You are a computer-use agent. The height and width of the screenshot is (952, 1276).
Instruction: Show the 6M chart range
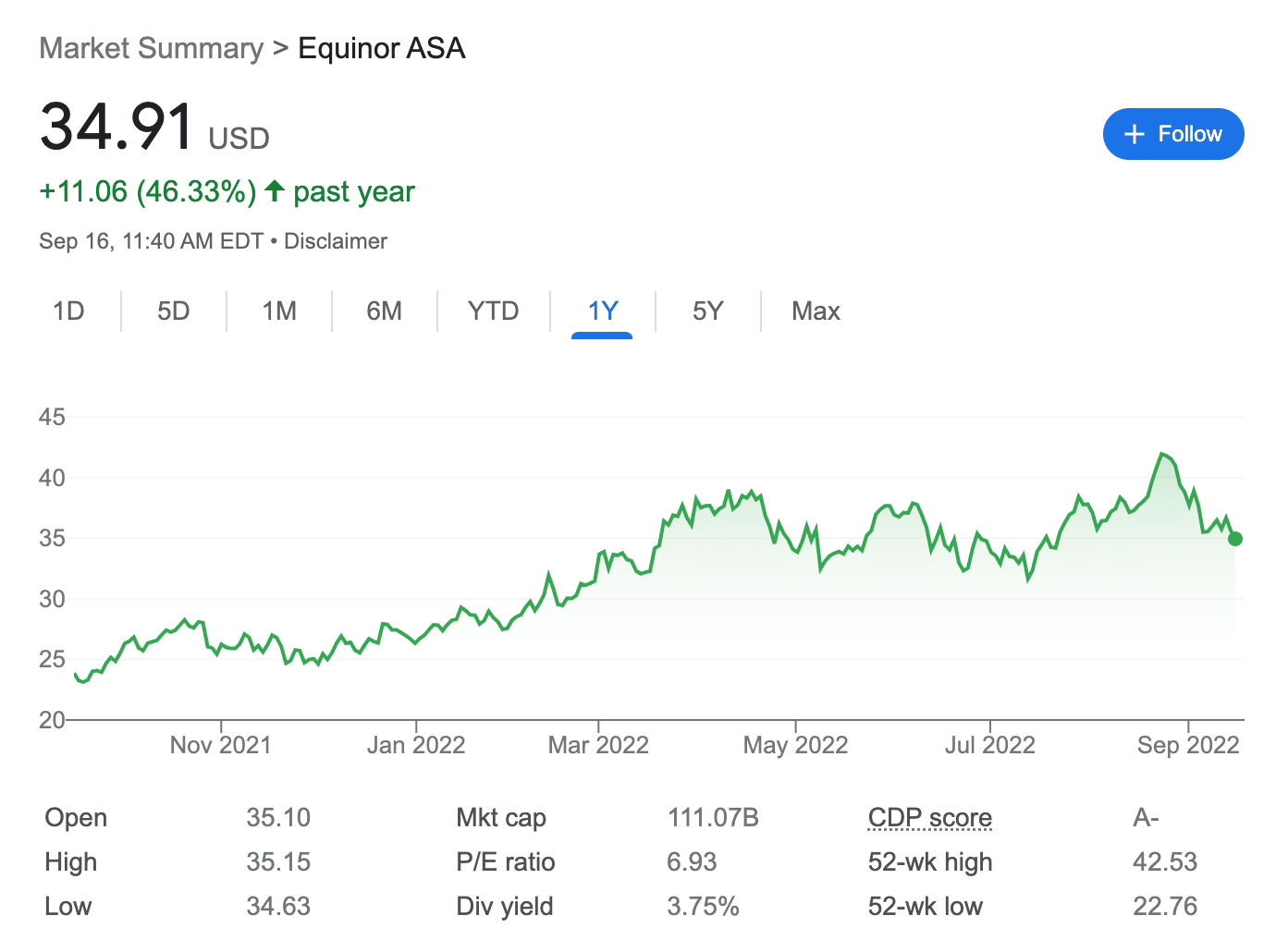pos(384,311)
